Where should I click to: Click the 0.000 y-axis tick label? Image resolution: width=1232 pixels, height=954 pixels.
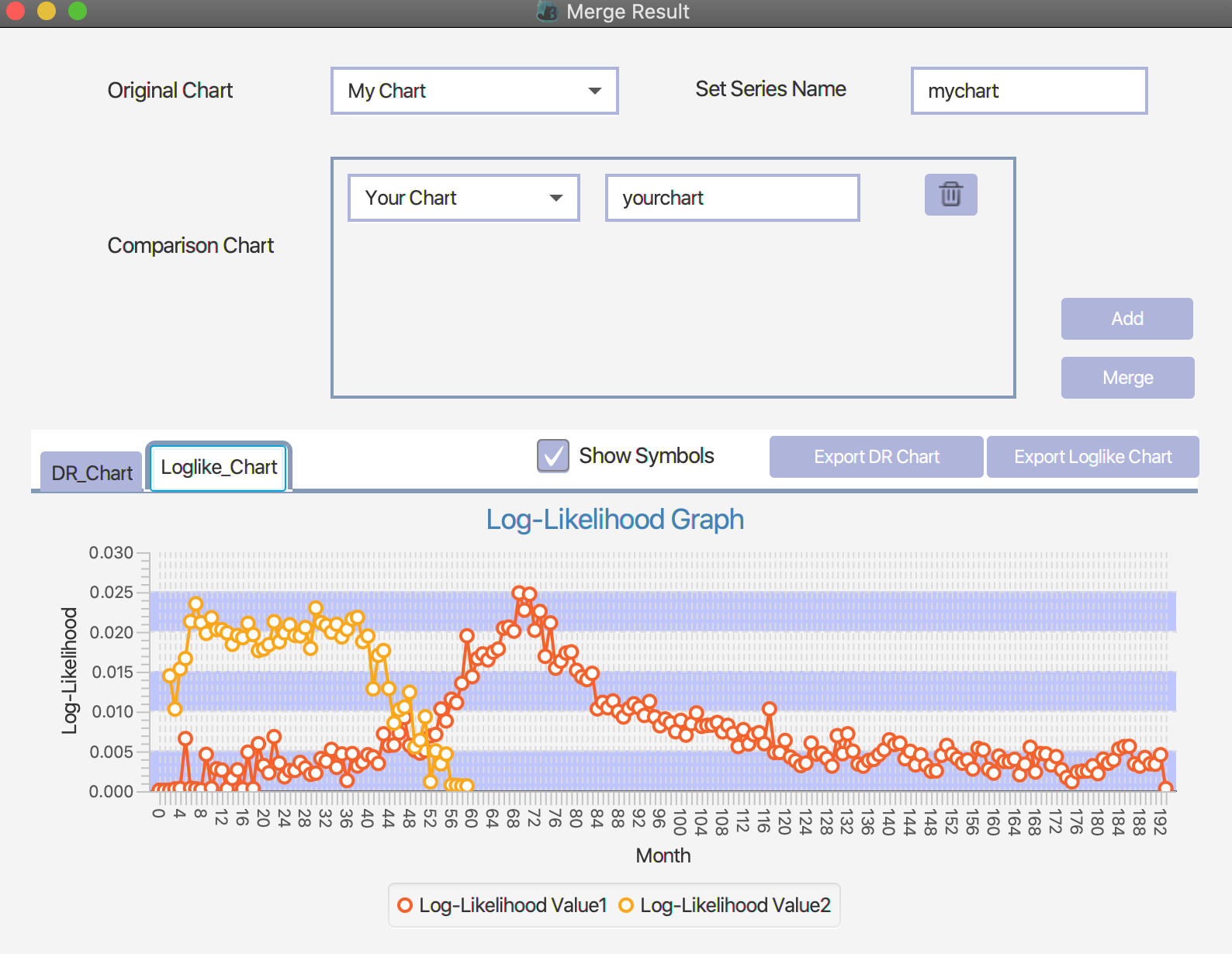pos(111,792)
